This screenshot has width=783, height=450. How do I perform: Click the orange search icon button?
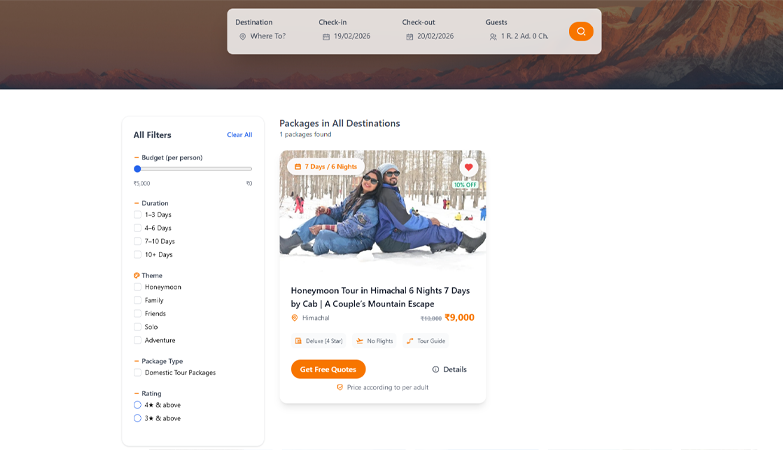pyautogui.click(x=581, y=32)
